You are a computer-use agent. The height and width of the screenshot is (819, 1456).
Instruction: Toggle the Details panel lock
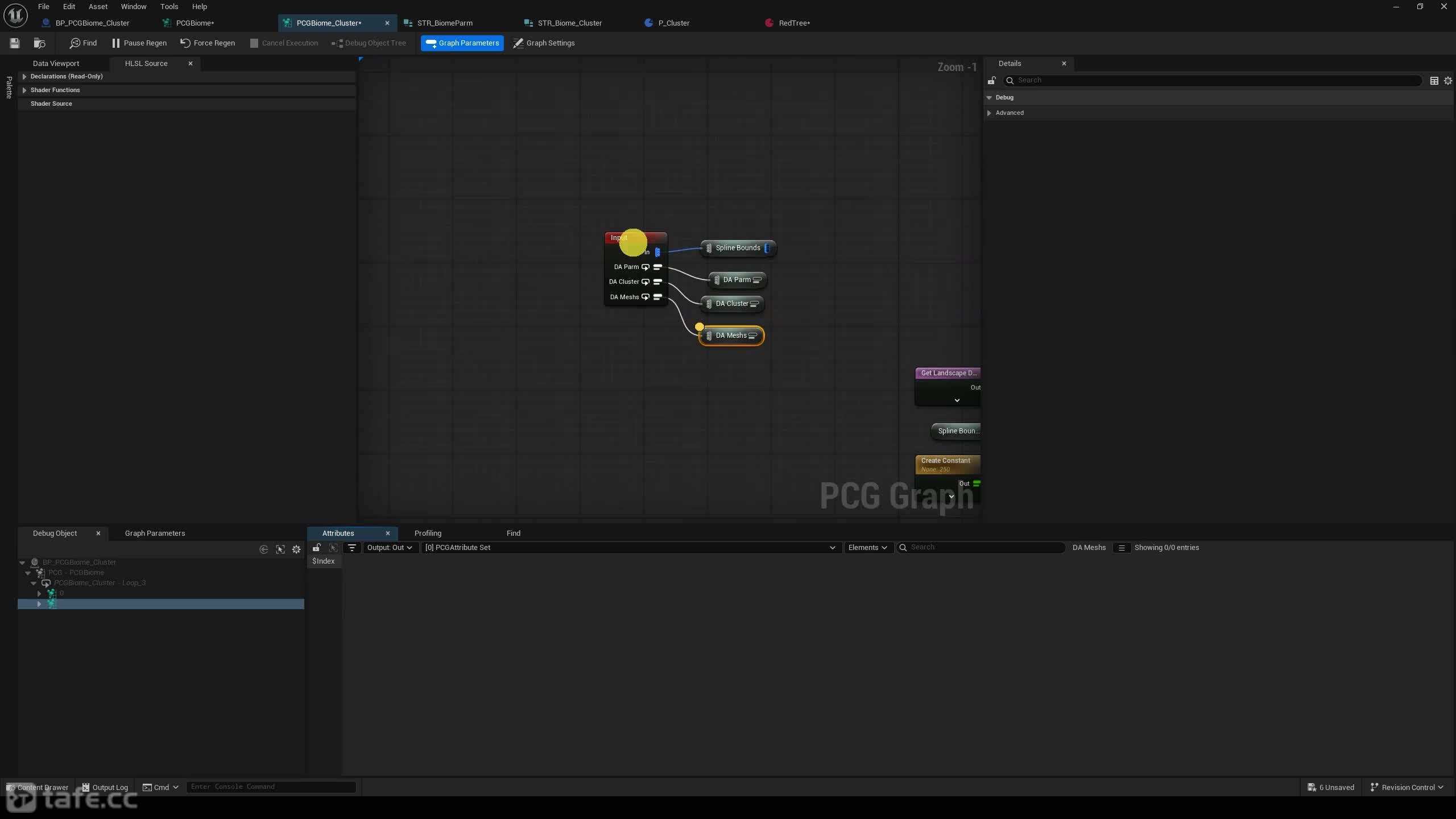point(991,80)
